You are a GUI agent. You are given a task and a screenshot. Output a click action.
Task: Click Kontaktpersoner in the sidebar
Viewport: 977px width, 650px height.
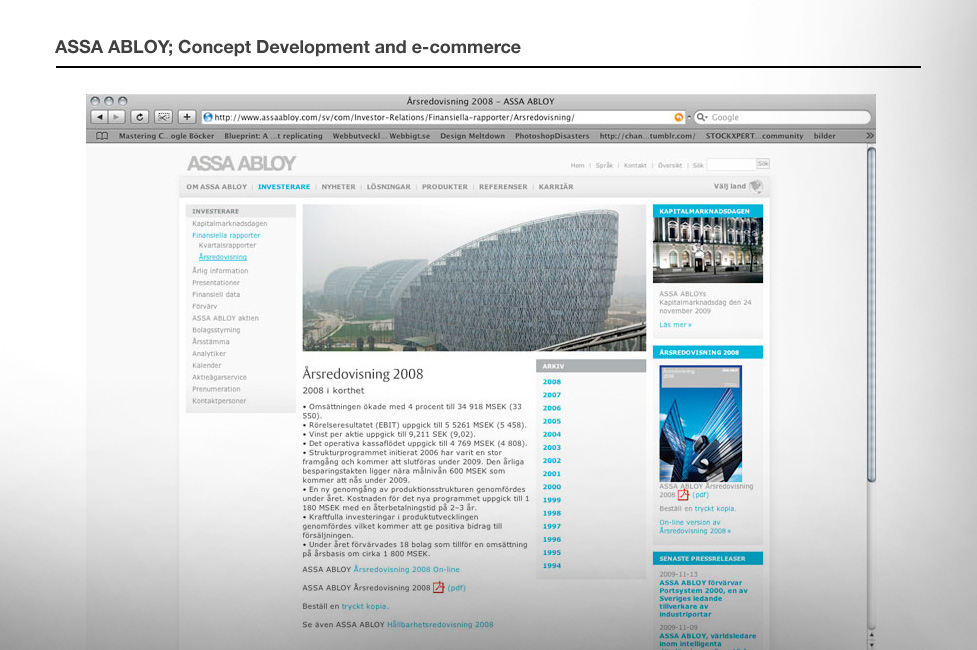pyautogui.click(x=219, y=401)
